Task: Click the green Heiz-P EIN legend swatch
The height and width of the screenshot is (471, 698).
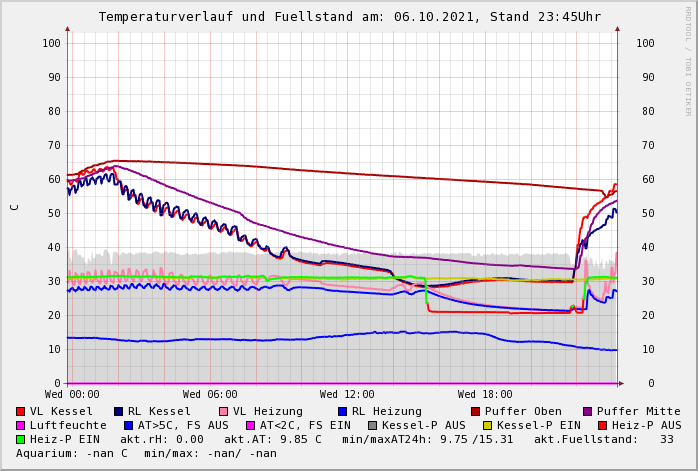Action: [20, 439]
